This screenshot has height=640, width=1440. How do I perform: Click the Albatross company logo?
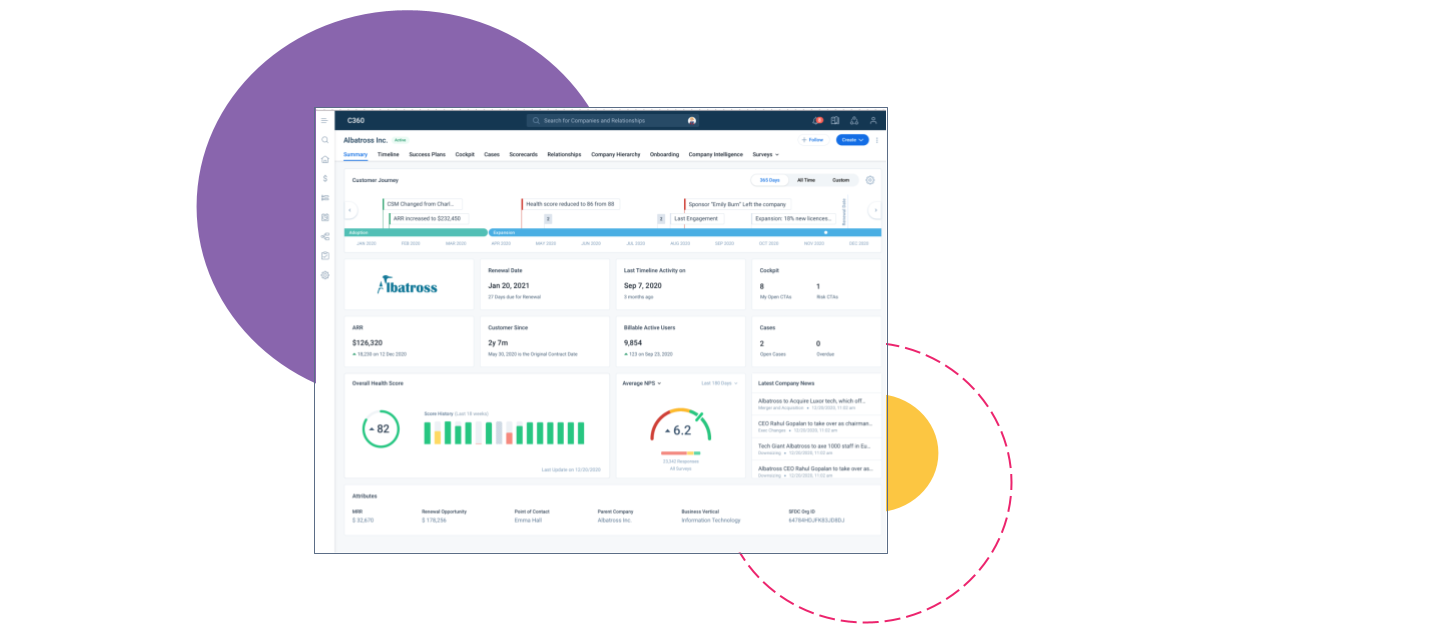click(x=408, y=286)
